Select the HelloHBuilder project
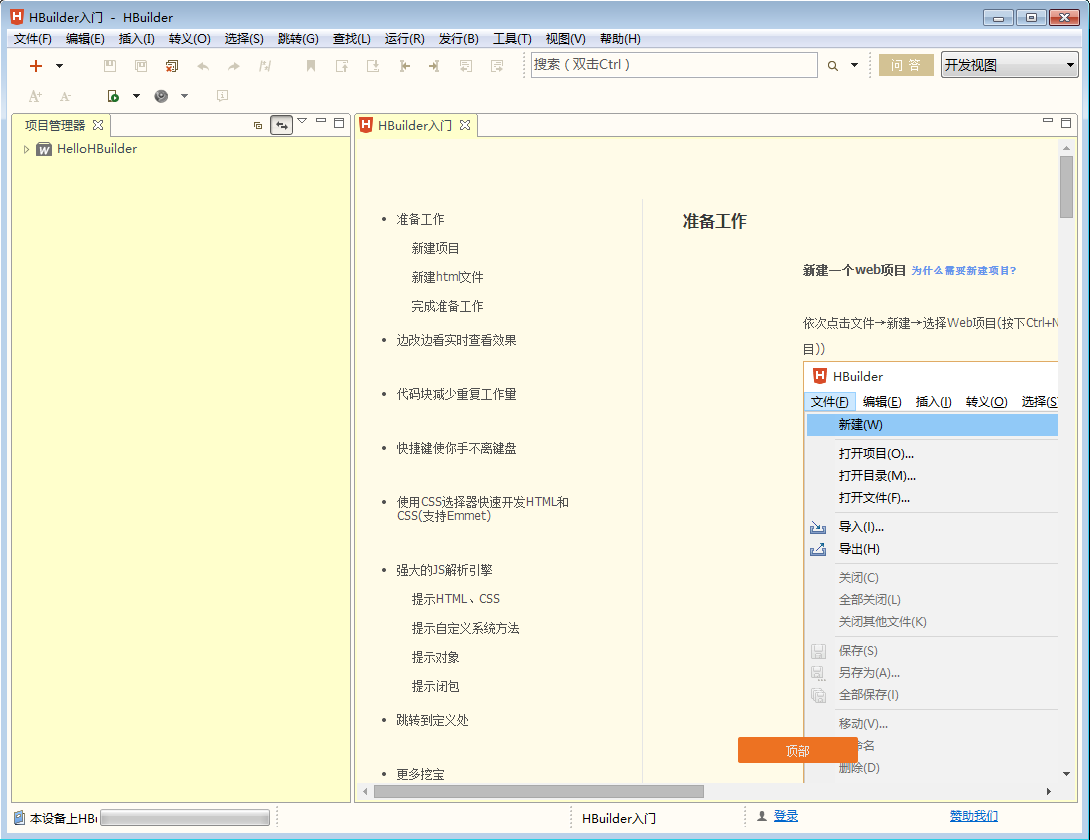The width and height of the screenshot is (1090, 840). [97, 149]
